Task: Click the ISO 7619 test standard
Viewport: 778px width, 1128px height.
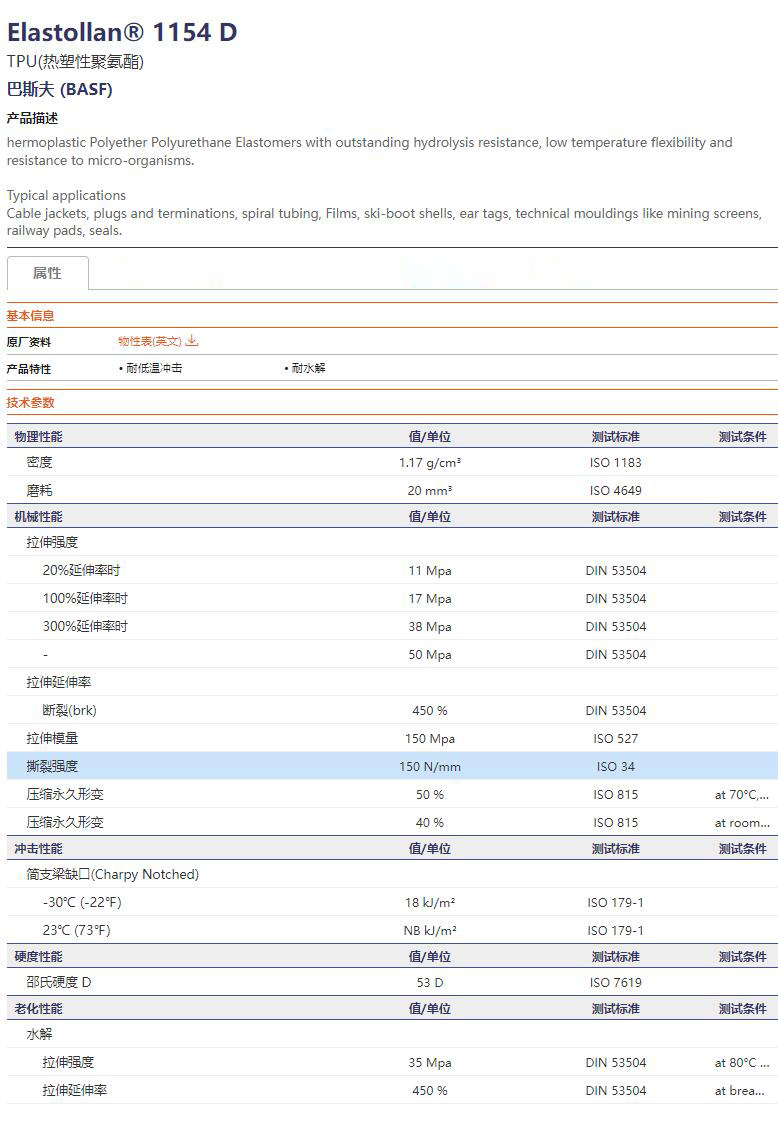Action: 615,983
